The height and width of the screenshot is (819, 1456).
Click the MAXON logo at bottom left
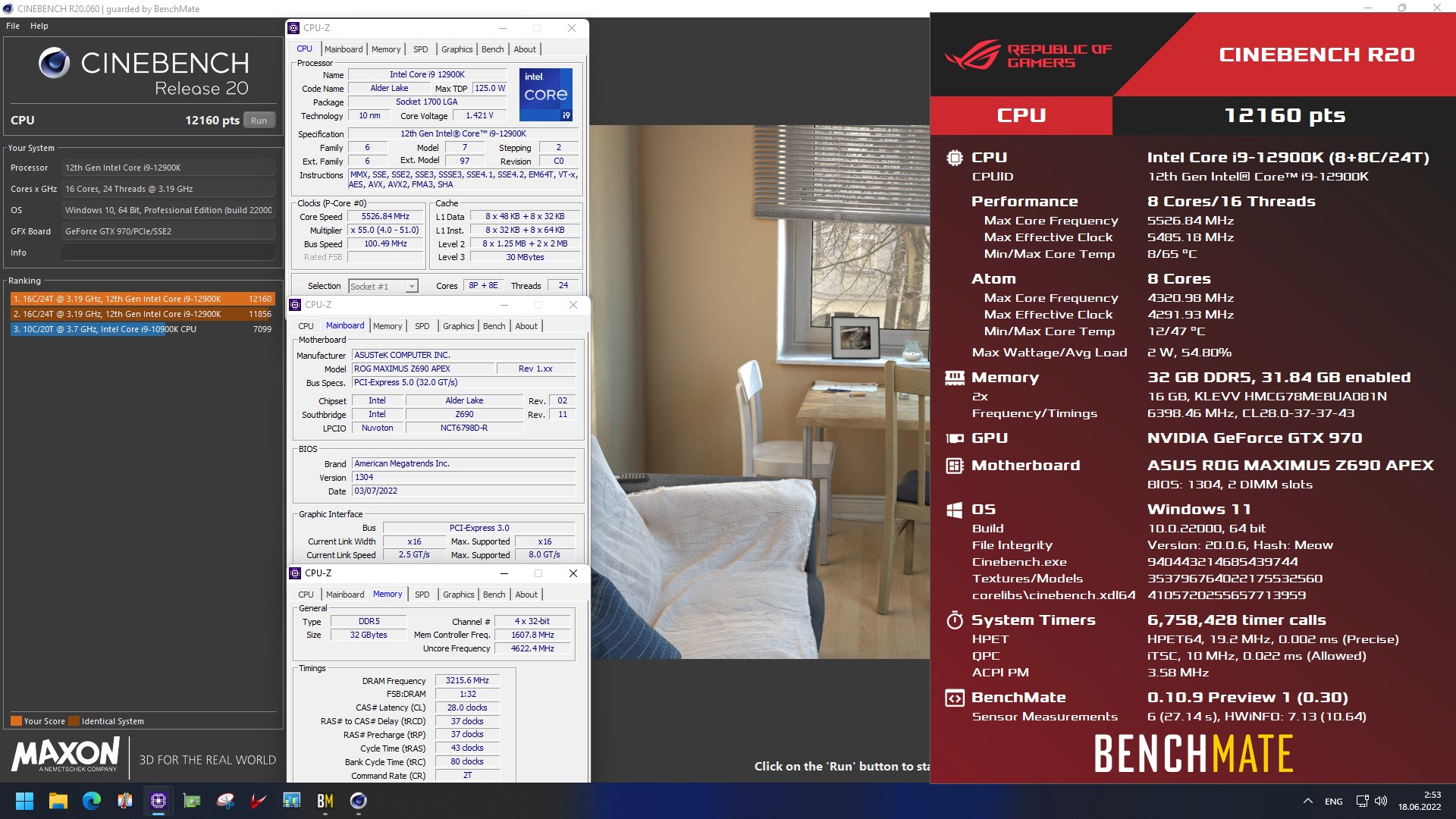[66, 755]
